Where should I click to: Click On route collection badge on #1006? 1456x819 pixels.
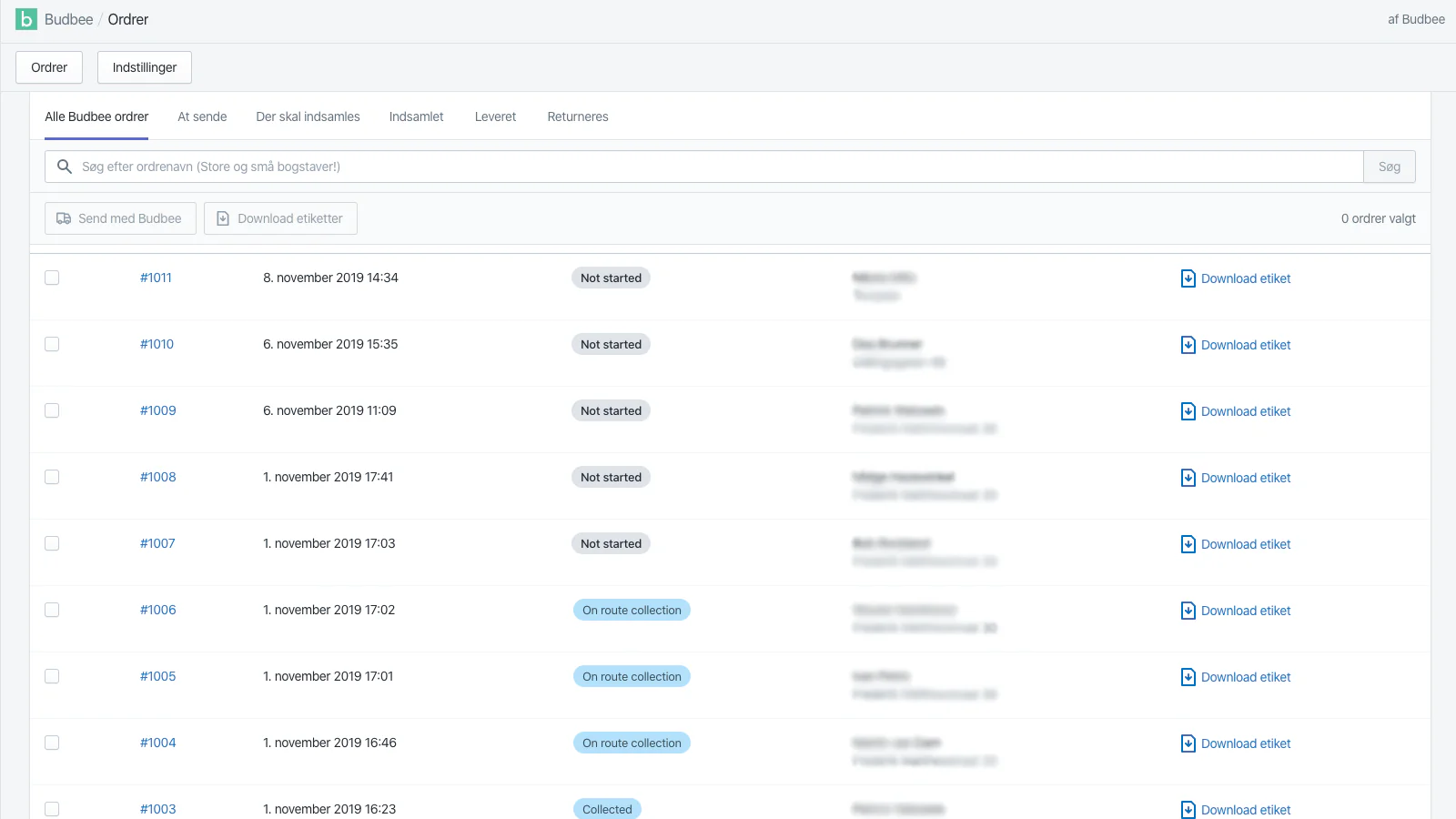[x=632, y=610]
